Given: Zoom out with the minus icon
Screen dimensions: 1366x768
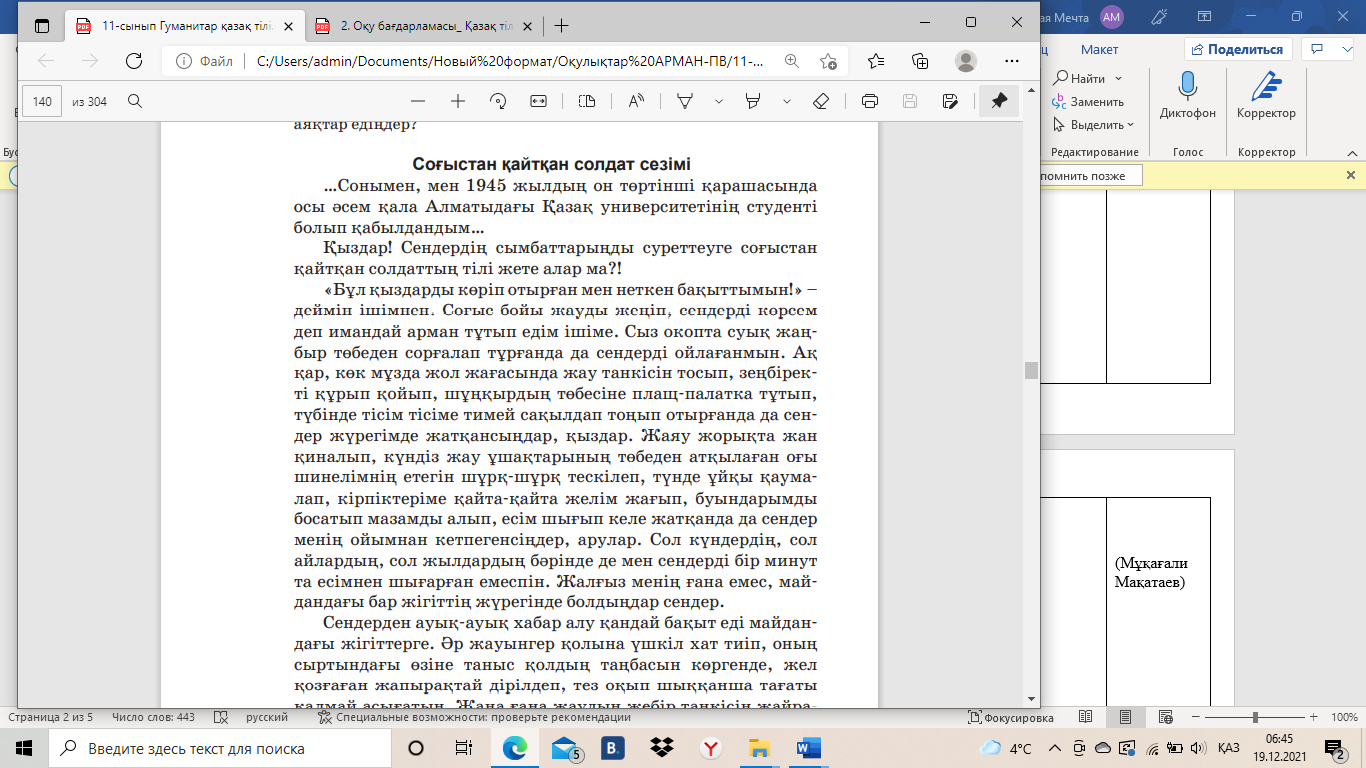Looking at the screenshot, I should tap(418, 101).
